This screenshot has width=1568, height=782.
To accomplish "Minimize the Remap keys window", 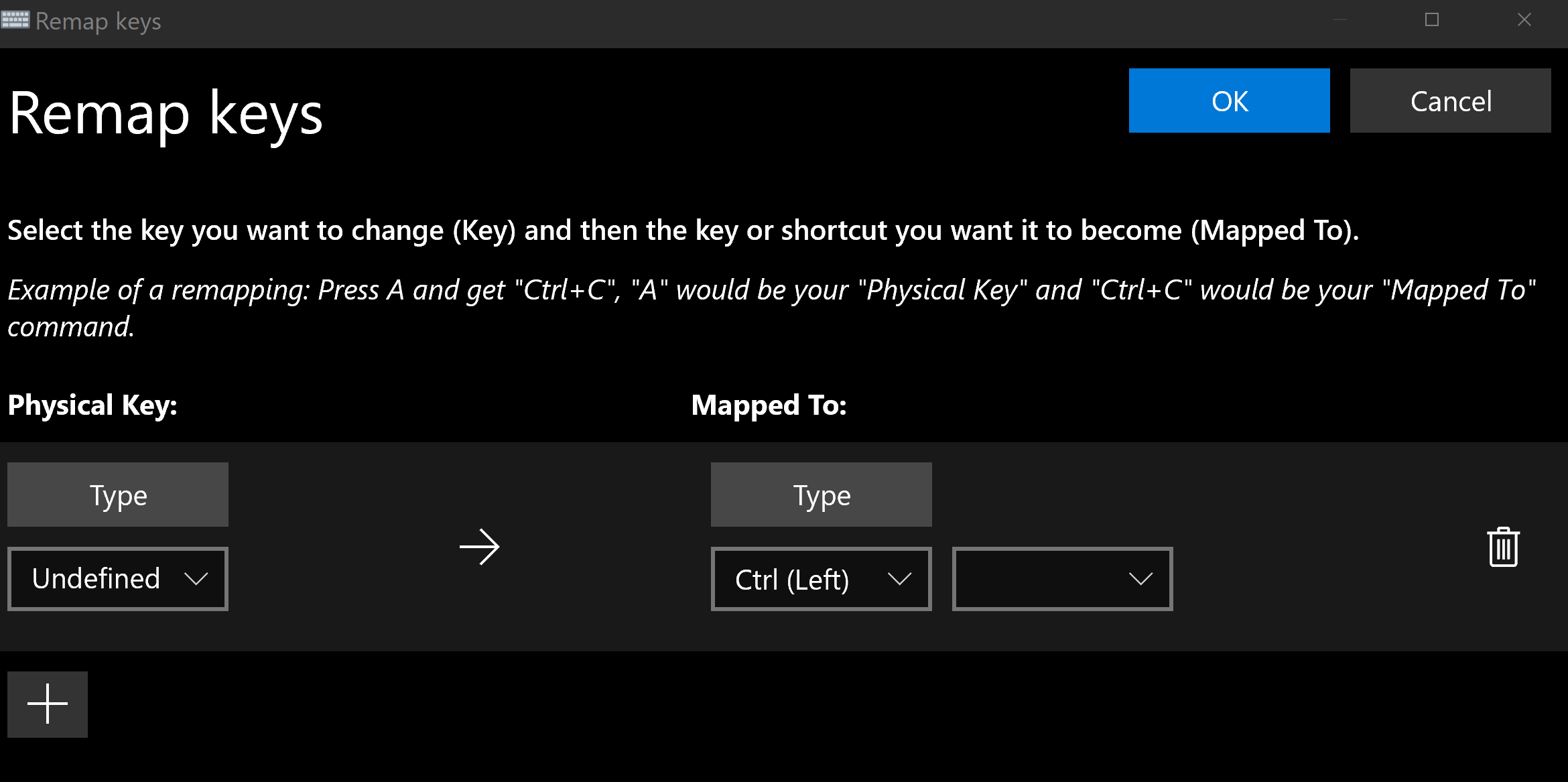I will point(1339,20).
